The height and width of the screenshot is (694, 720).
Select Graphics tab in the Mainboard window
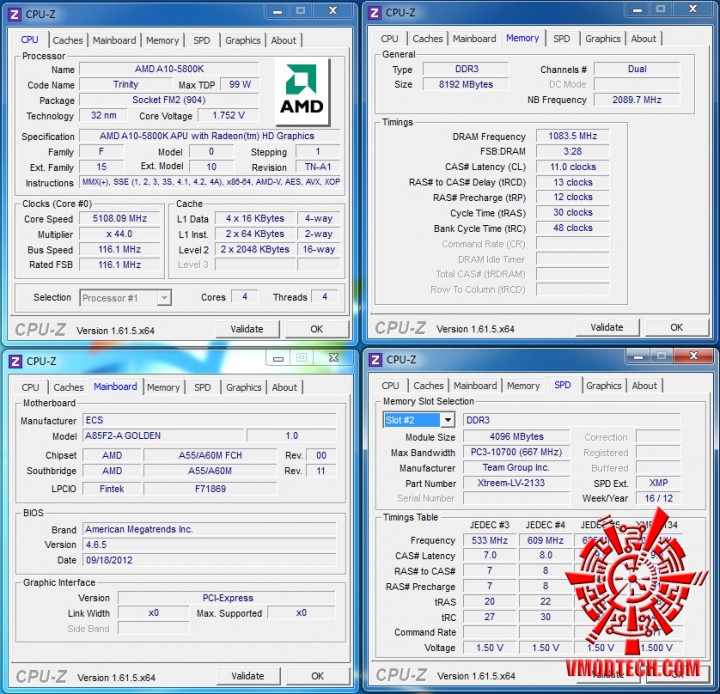pos(244,387)
